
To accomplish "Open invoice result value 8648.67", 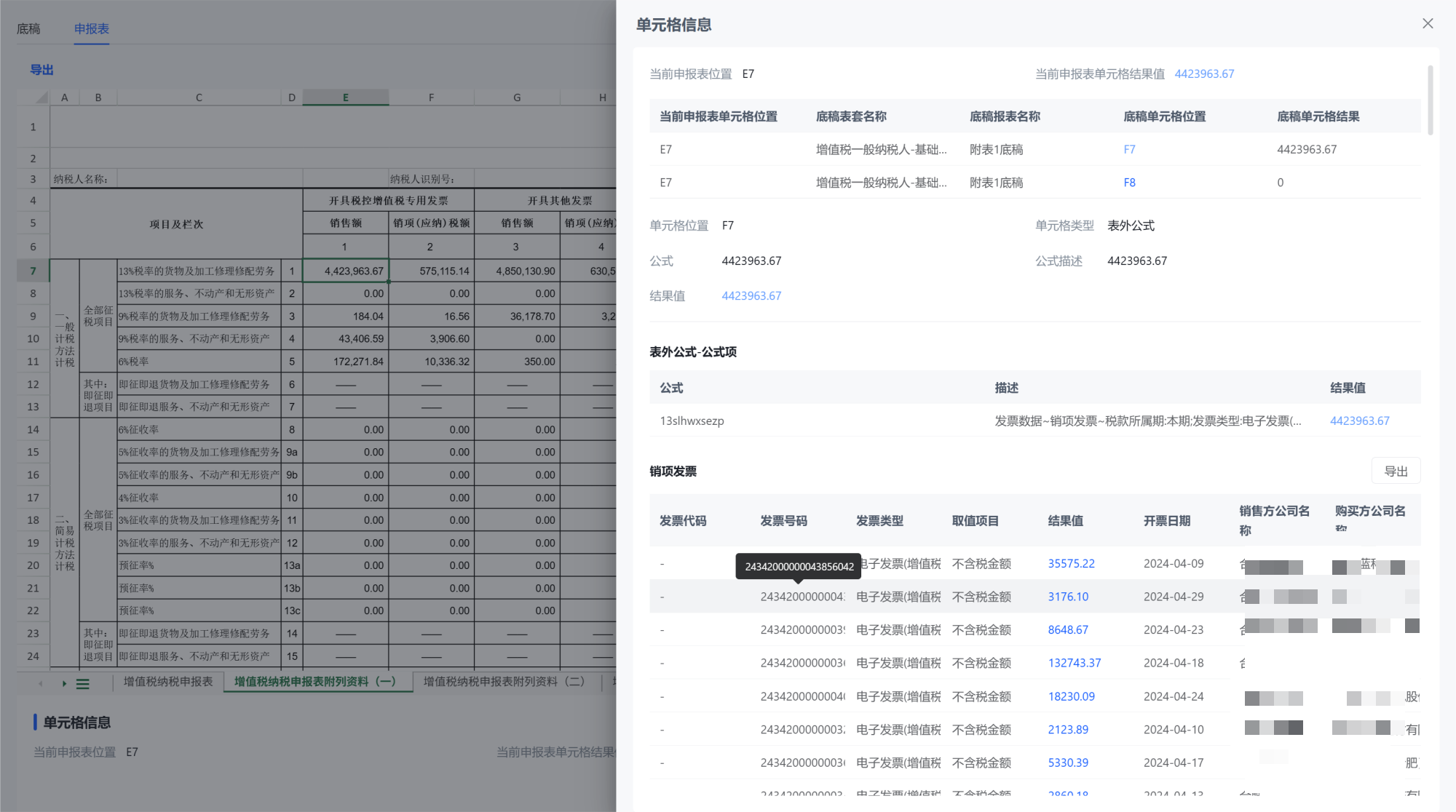I will click(x=1068, y=629).
